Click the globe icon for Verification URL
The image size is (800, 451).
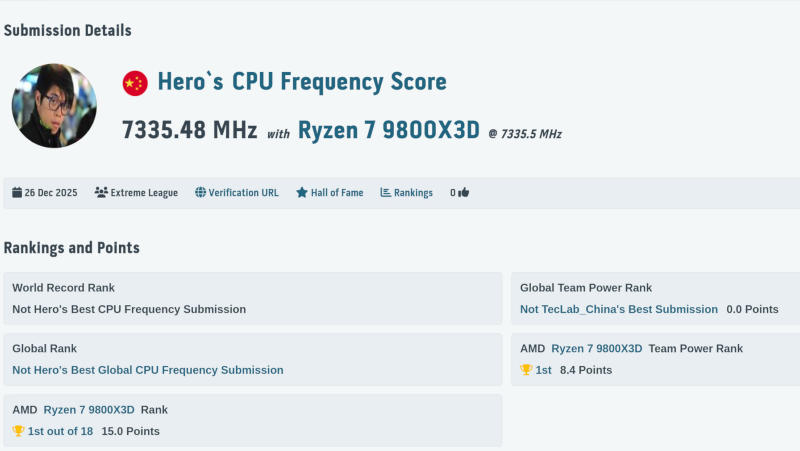pyautogui.click(x=200, y=193)
